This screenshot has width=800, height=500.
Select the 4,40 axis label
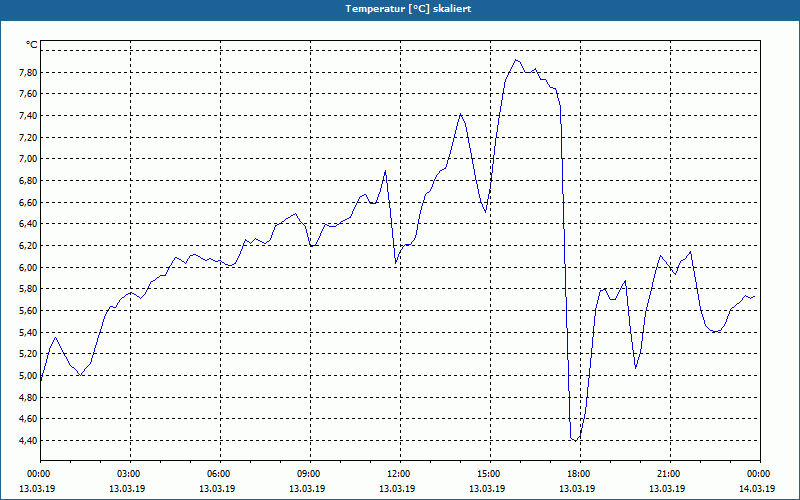(28, 440)
